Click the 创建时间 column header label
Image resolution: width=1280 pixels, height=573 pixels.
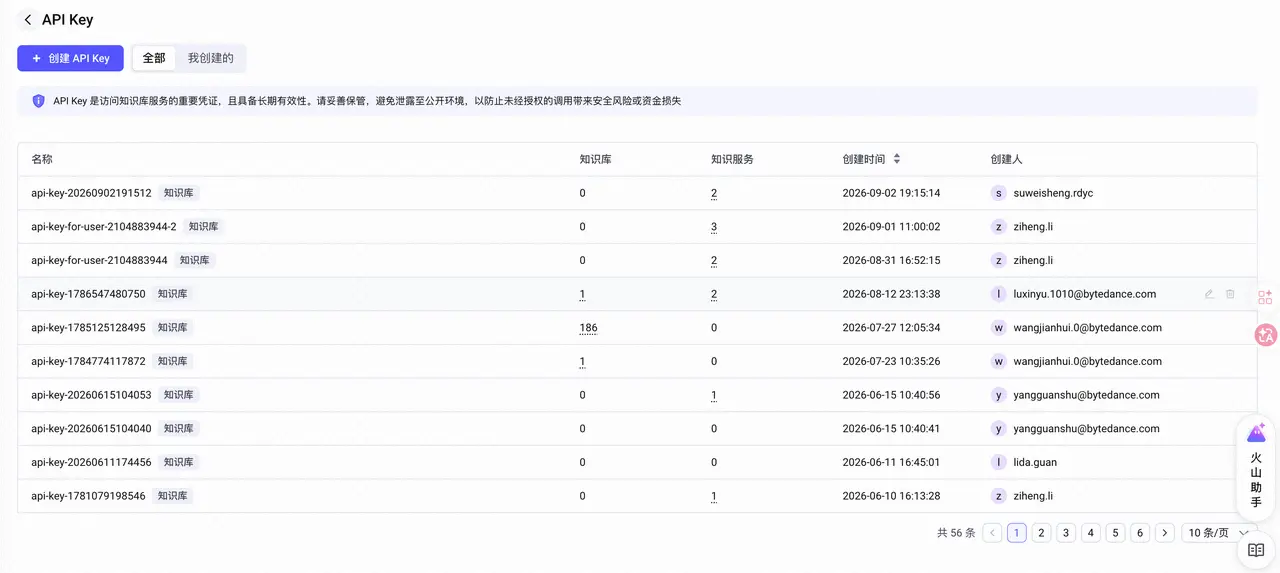click(864, 159)
